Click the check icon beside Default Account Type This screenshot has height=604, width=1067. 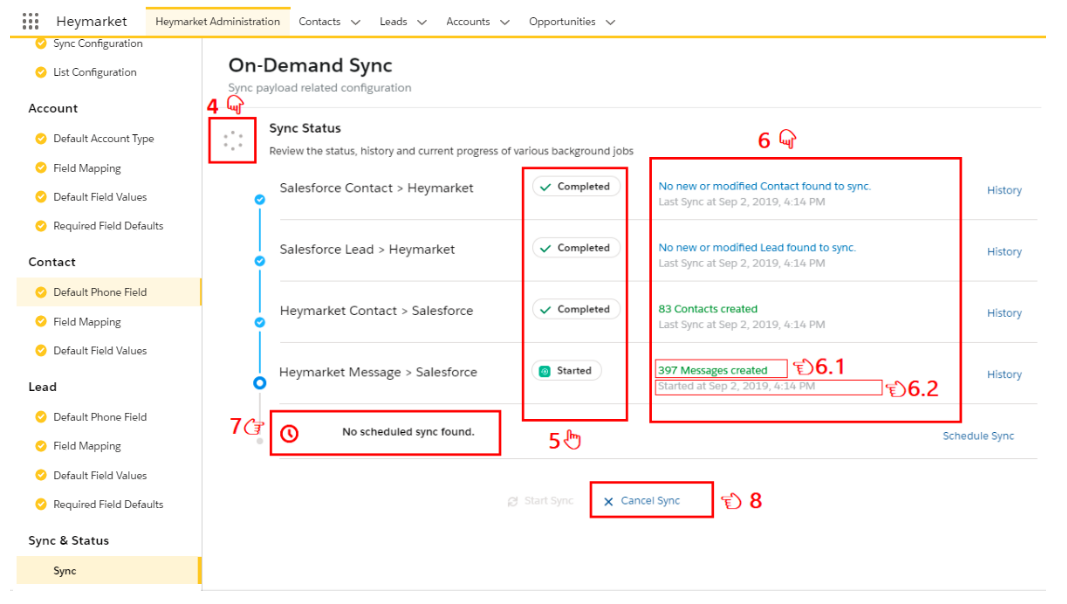[x=41, y=139]
